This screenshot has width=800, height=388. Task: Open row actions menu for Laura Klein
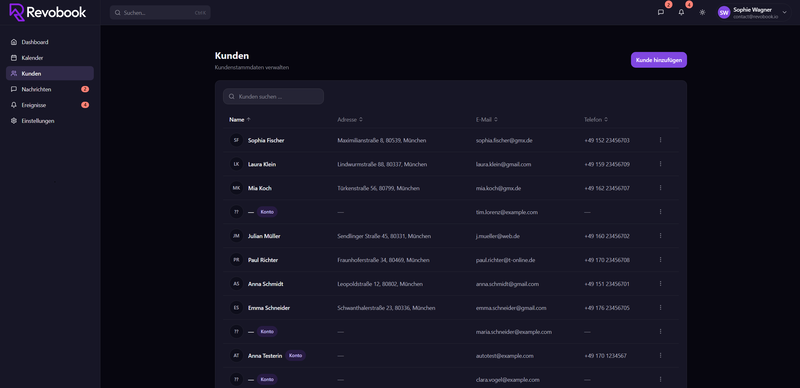[660, 164]
